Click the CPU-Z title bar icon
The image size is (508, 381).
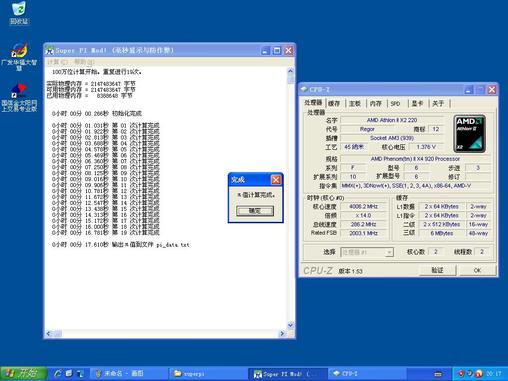pyautogui.click(x=304, y=89)
